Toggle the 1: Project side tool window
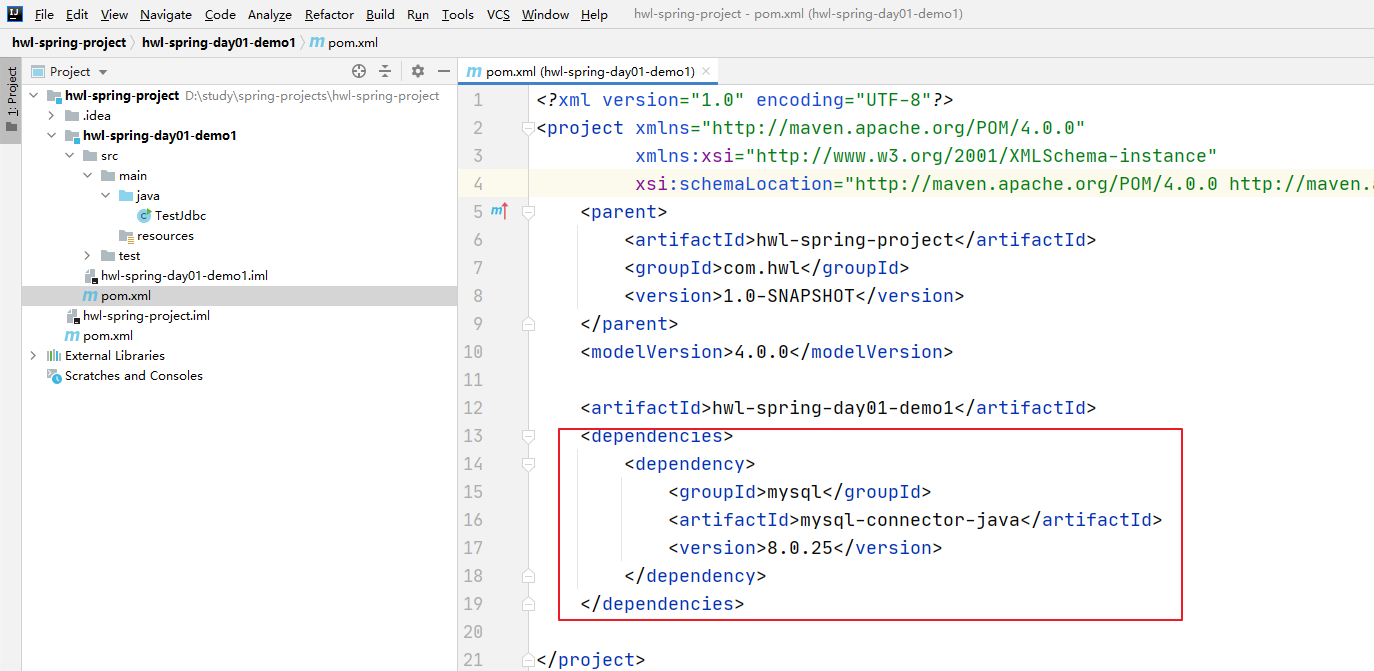This screenshot has height=671, width=1374. 11,100
